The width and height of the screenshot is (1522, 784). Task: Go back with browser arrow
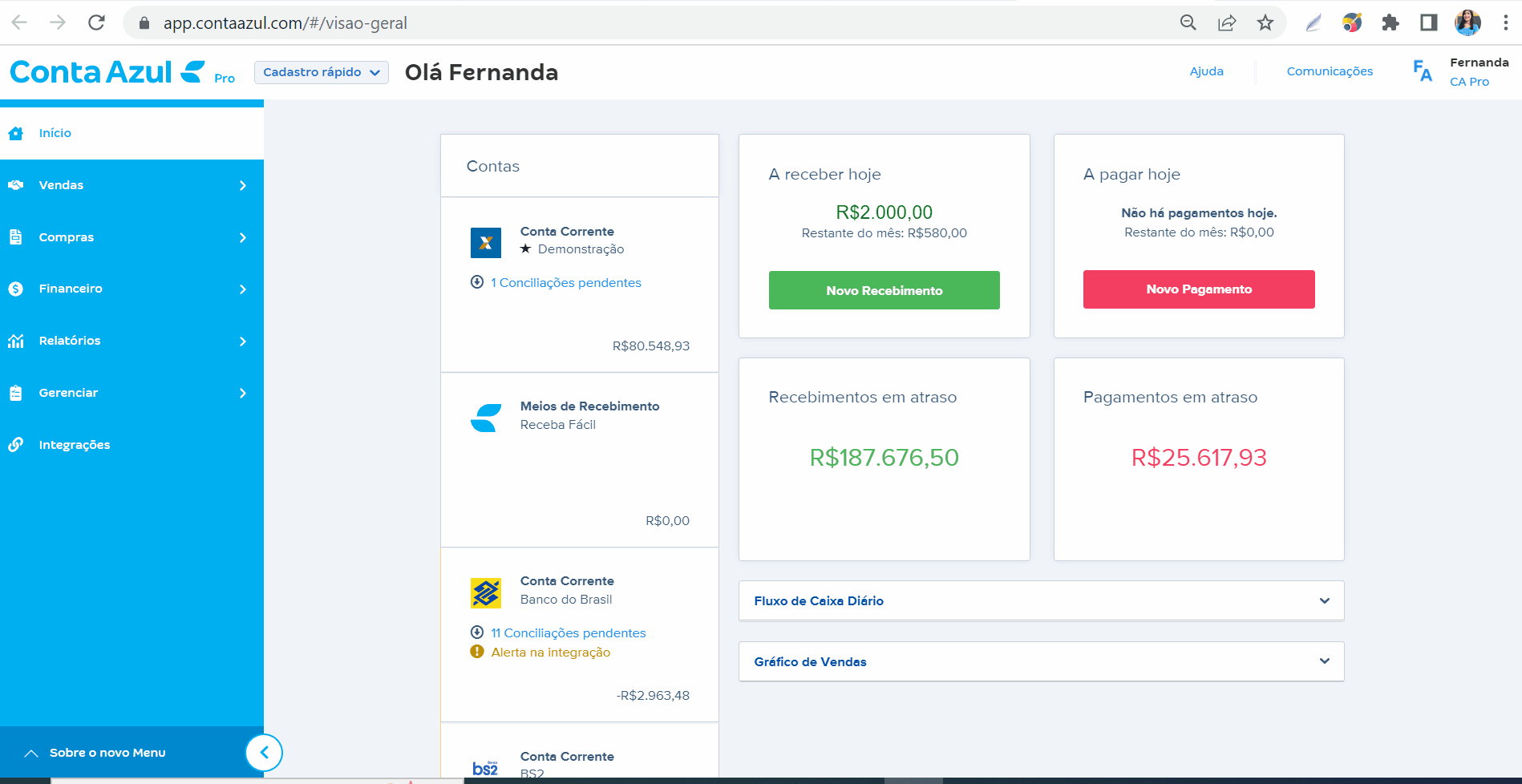click(x=19, y=22)
